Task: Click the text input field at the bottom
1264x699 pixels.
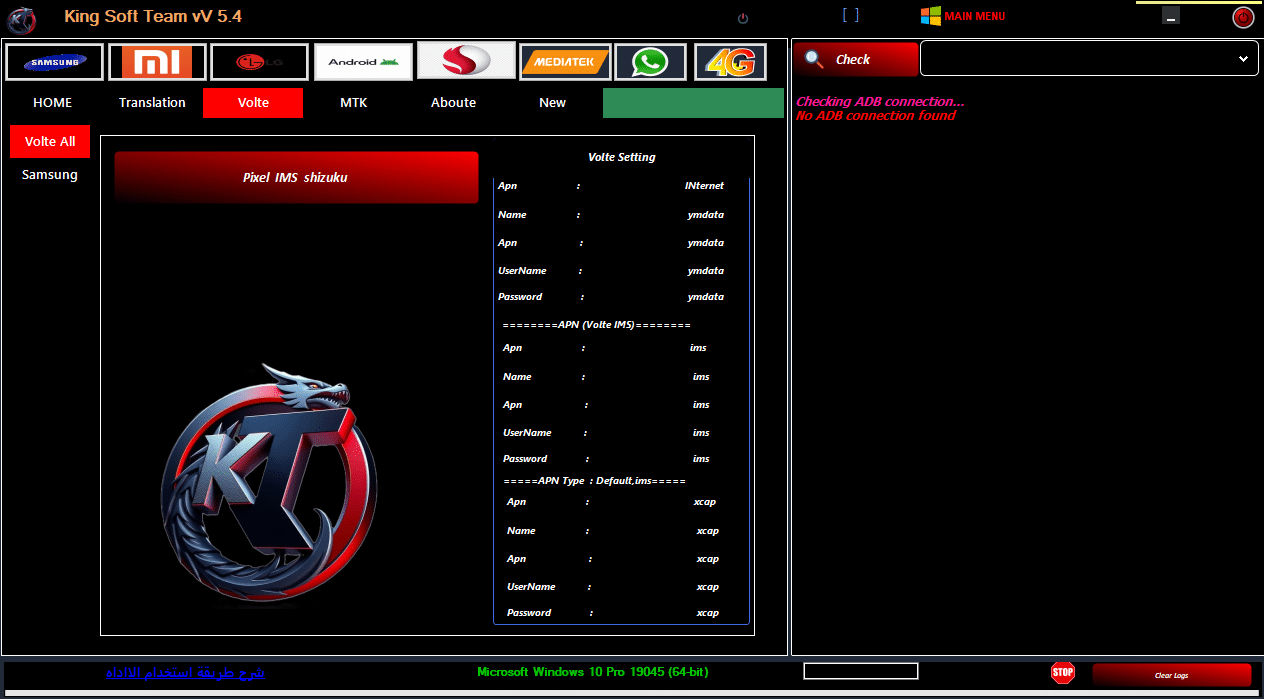Action: (x=860, y=670)
